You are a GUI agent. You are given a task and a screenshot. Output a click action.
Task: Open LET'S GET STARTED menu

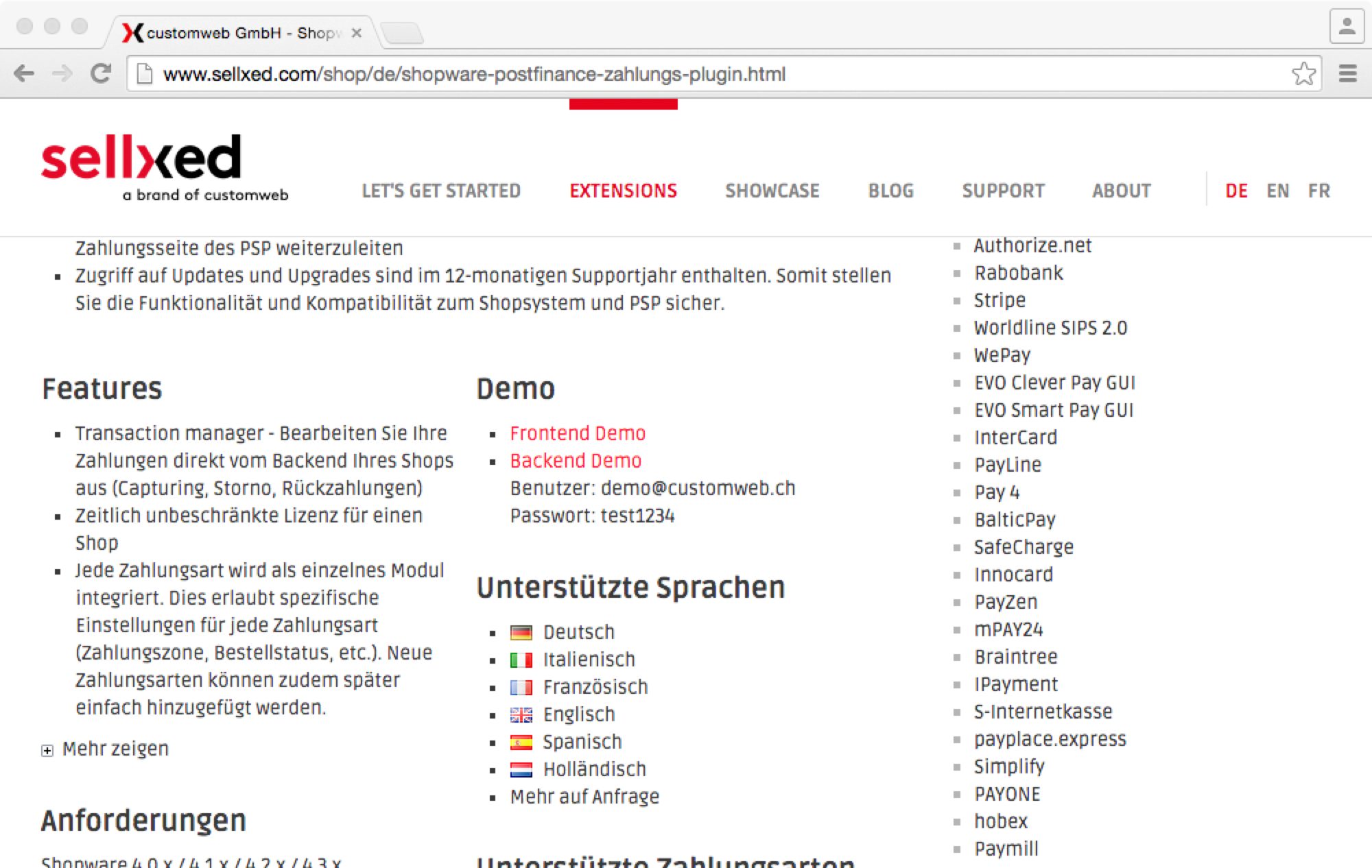pyautogui.click(x=441, y=191)
